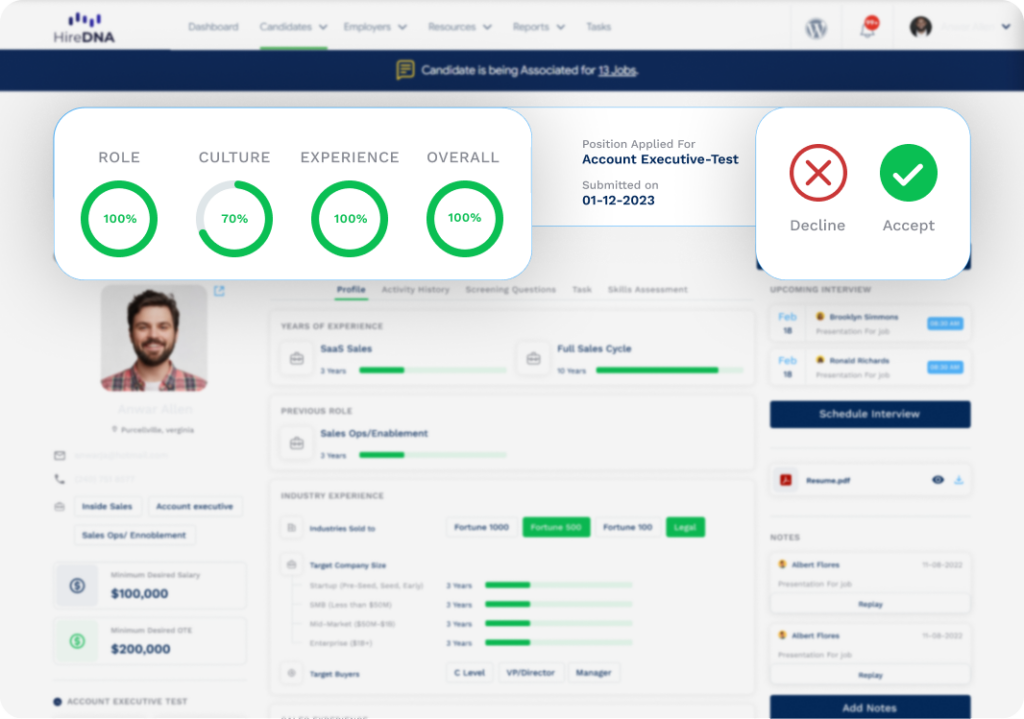The height and width of the screenshot is (719, 1024).
Task: Open the Tasks menu item
Action: coord(598,27)
